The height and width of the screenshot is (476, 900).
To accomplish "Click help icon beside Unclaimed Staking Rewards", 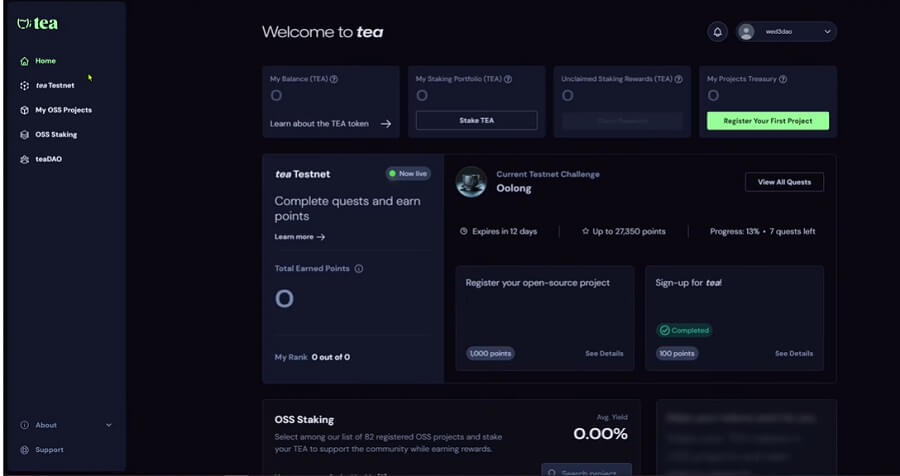I will [x=678, y=79].
